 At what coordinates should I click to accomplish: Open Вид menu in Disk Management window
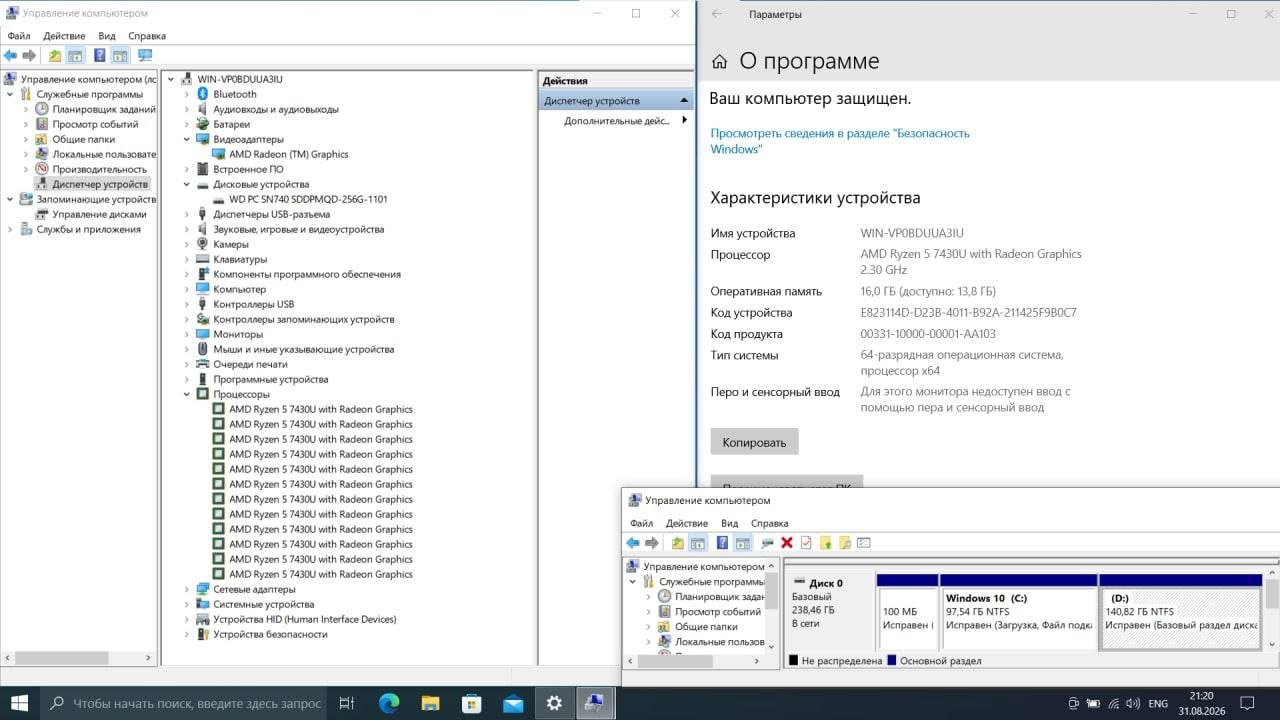click(730, 523)
